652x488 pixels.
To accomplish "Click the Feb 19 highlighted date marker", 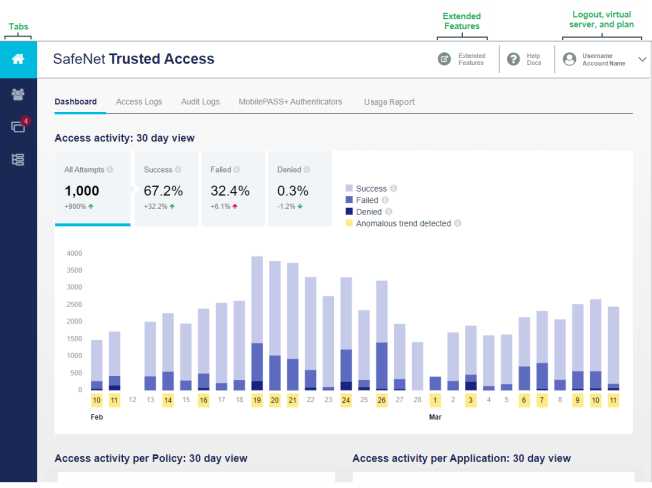I will coord(257,400).
